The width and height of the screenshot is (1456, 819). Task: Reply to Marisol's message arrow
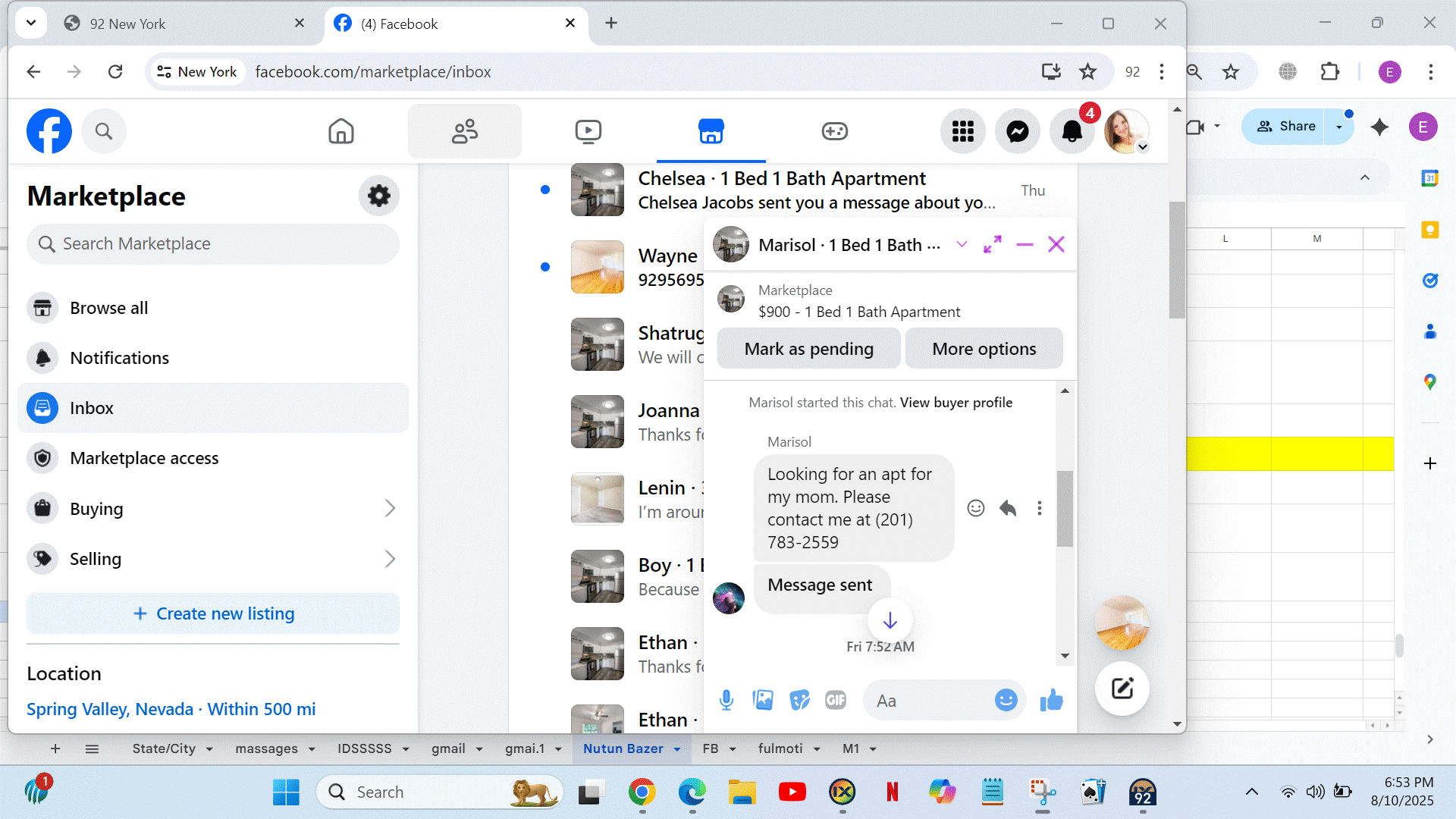click(1007, 508)
